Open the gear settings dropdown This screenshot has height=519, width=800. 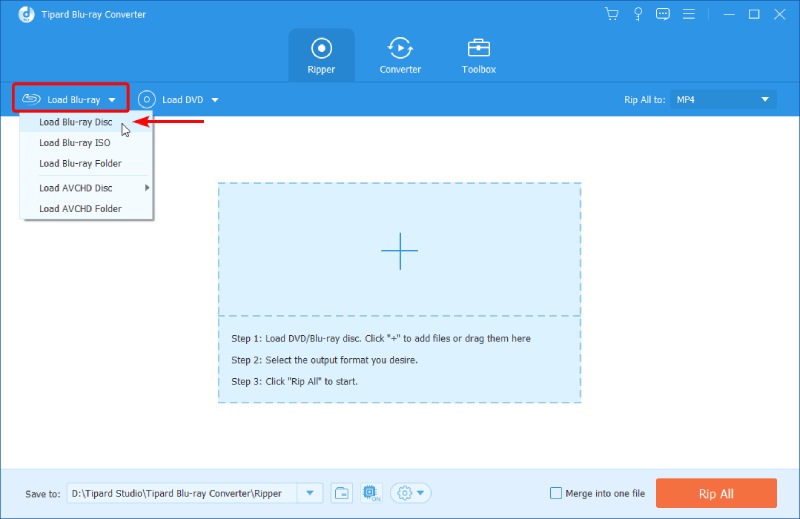(x=411, y=493)
